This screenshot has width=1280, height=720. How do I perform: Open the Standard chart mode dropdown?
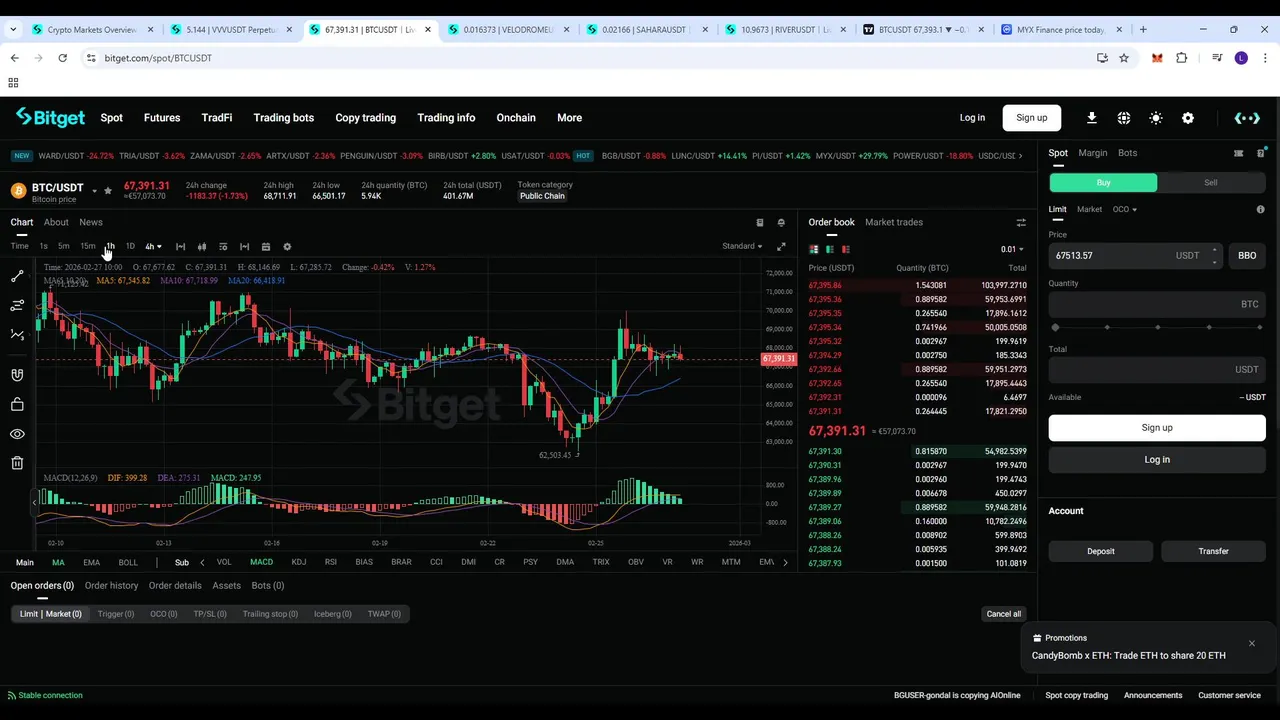tap(742, 246)
